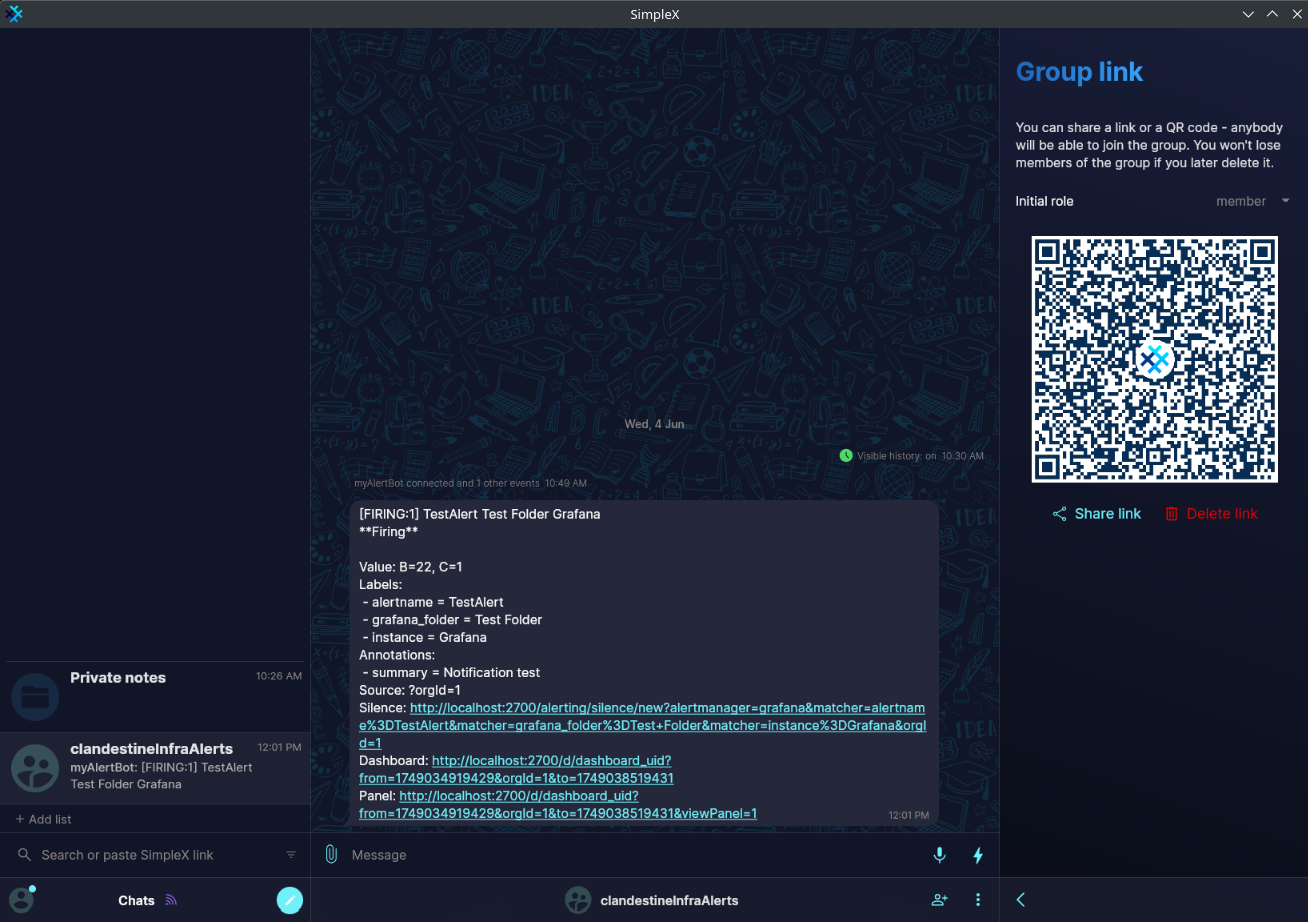Click the trash icon next to Delete link
The width and height of the screenshot is (1308, 922).
click(1172, 514)
